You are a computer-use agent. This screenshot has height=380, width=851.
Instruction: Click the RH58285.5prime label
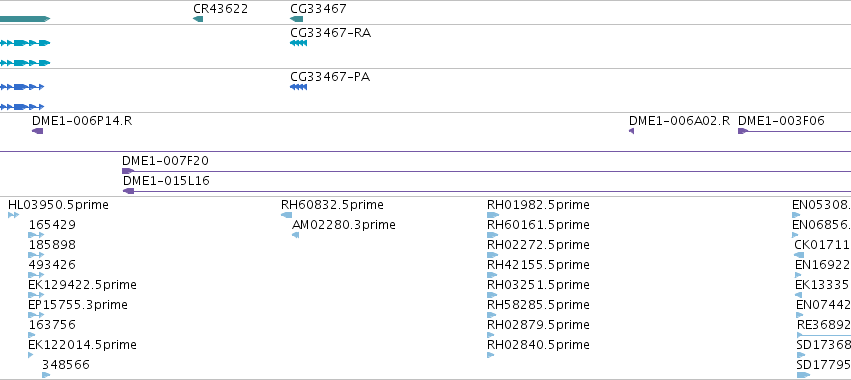pyautogui.click(x=538, y=305)
